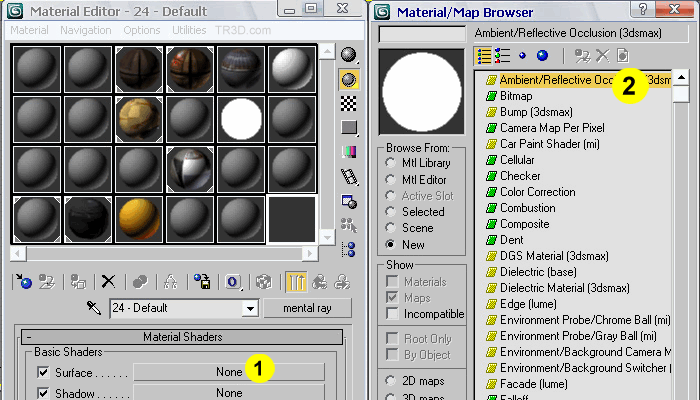Switch browser to View List + Icons
The height and width of the screenshot is (400, 700).
point(503,55)
